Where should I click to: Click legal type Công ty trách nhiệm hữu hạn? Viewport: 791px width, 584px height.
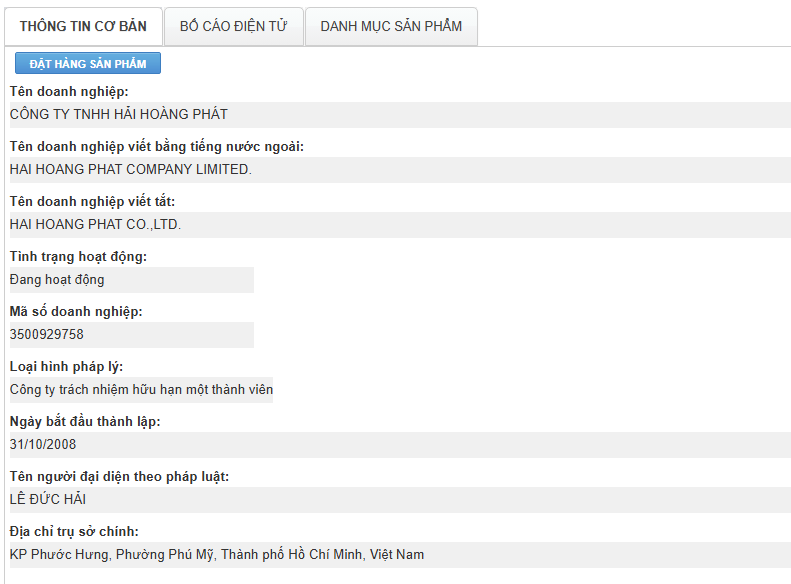[x=141, y=390]
